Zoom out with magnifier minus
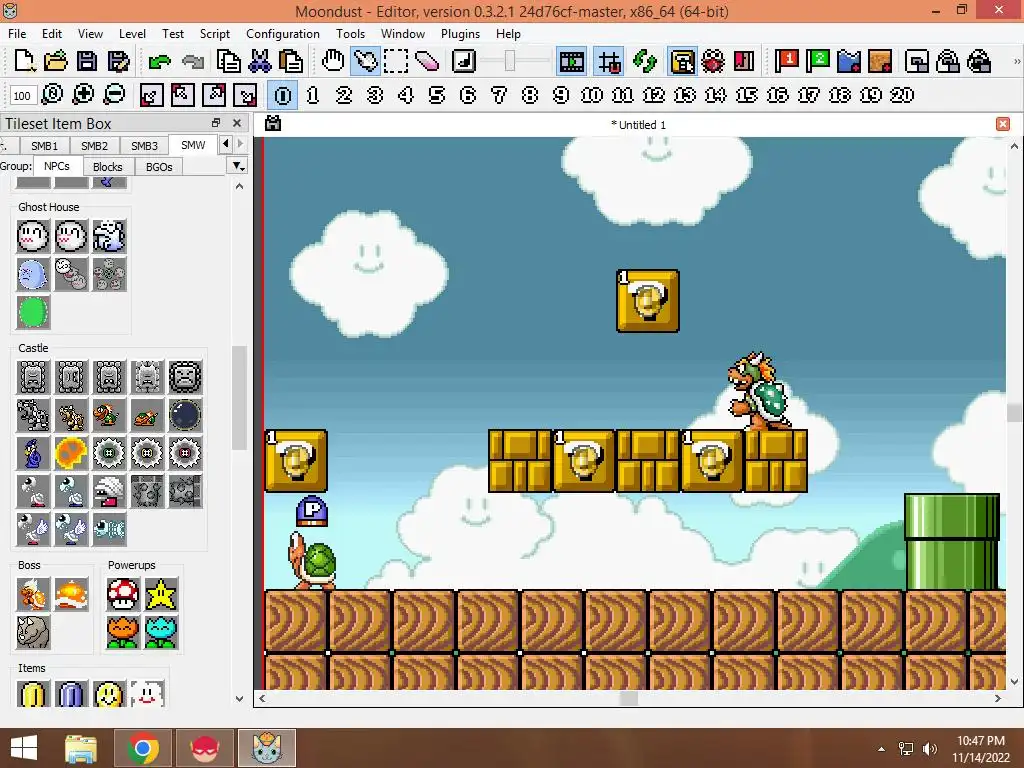The image size is (1024, 768). click(114, 95)
